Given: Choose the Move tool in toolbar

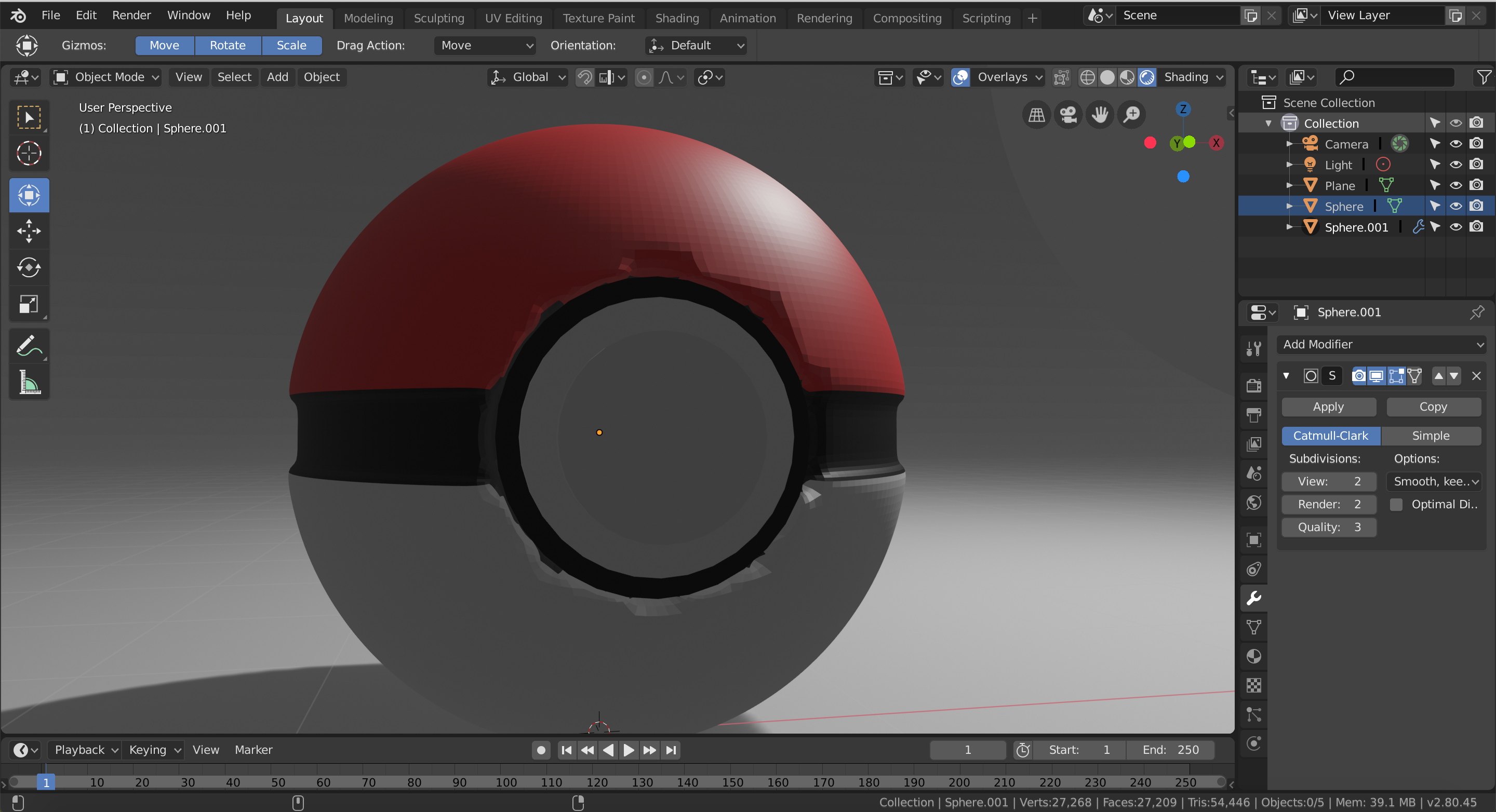Looking at the screenshot, I should pyautogui.click(x=29, y=231).
